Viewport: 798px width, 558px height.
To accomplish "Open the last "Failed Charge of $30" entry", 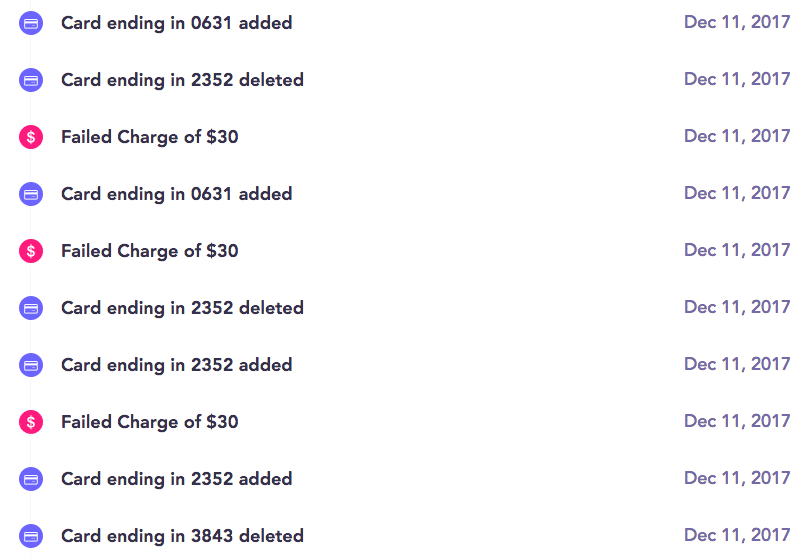I will (149, 422).
